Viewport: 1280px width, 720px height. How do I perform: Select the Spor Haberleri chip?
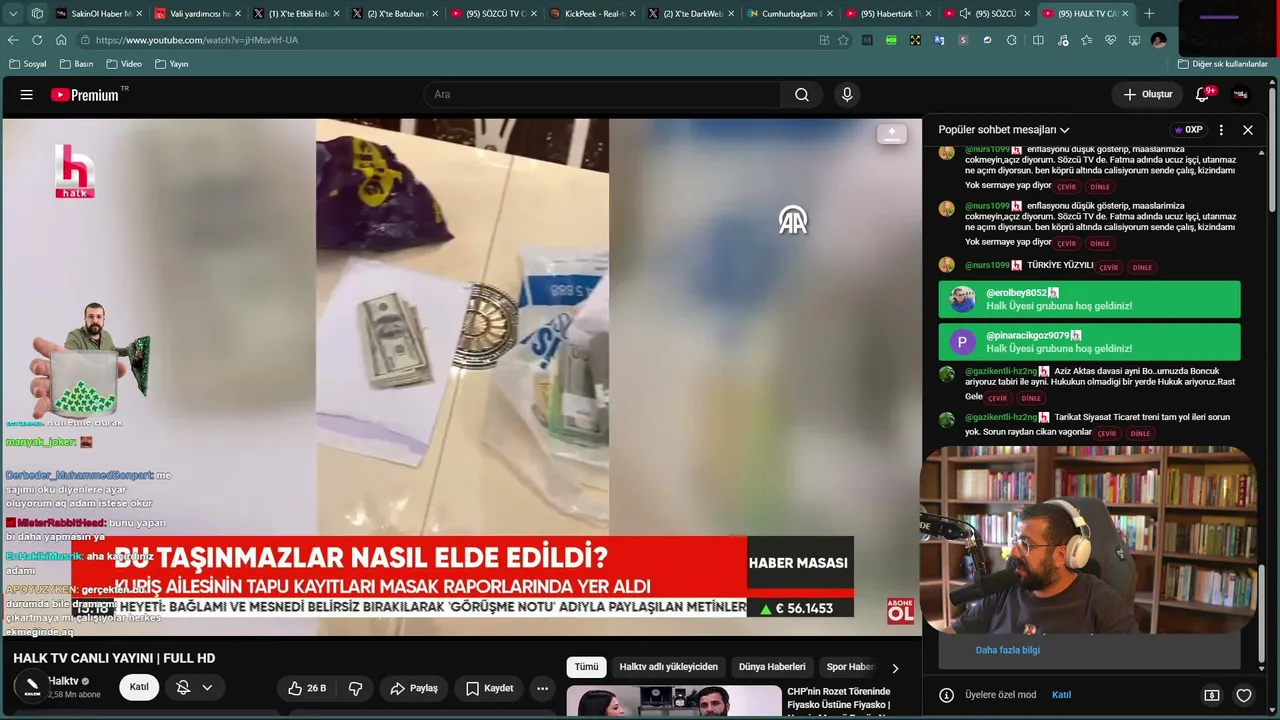click(x=850, y=667)
